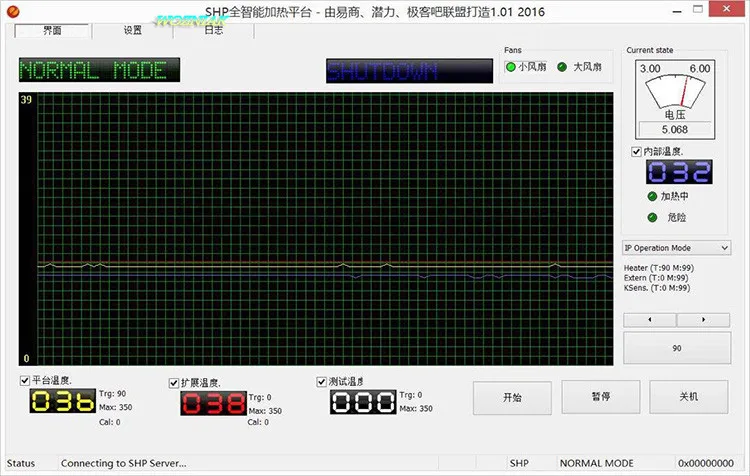The width and height of the screenshot is (750, 476).
Task: Click the 小风扇 fan indicator light
Action: (511, 68)
